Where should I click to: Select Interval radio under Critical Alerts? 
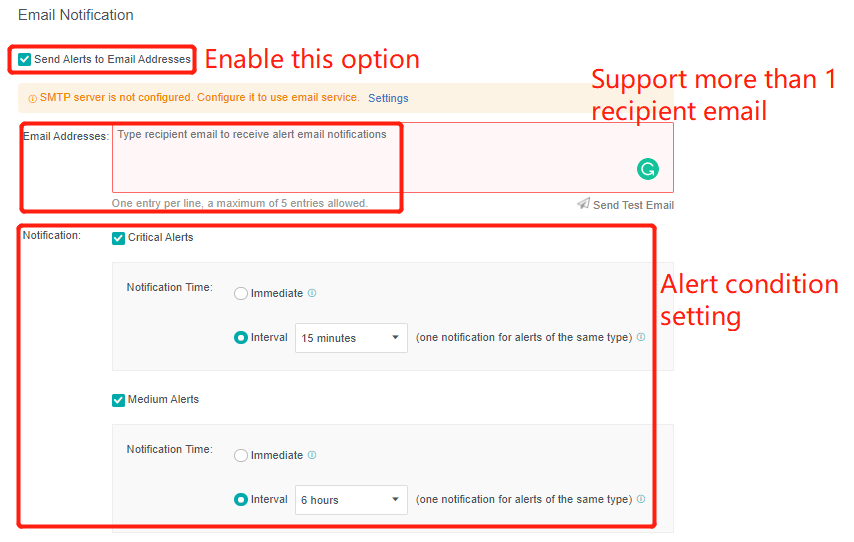[x=241, y=338]
